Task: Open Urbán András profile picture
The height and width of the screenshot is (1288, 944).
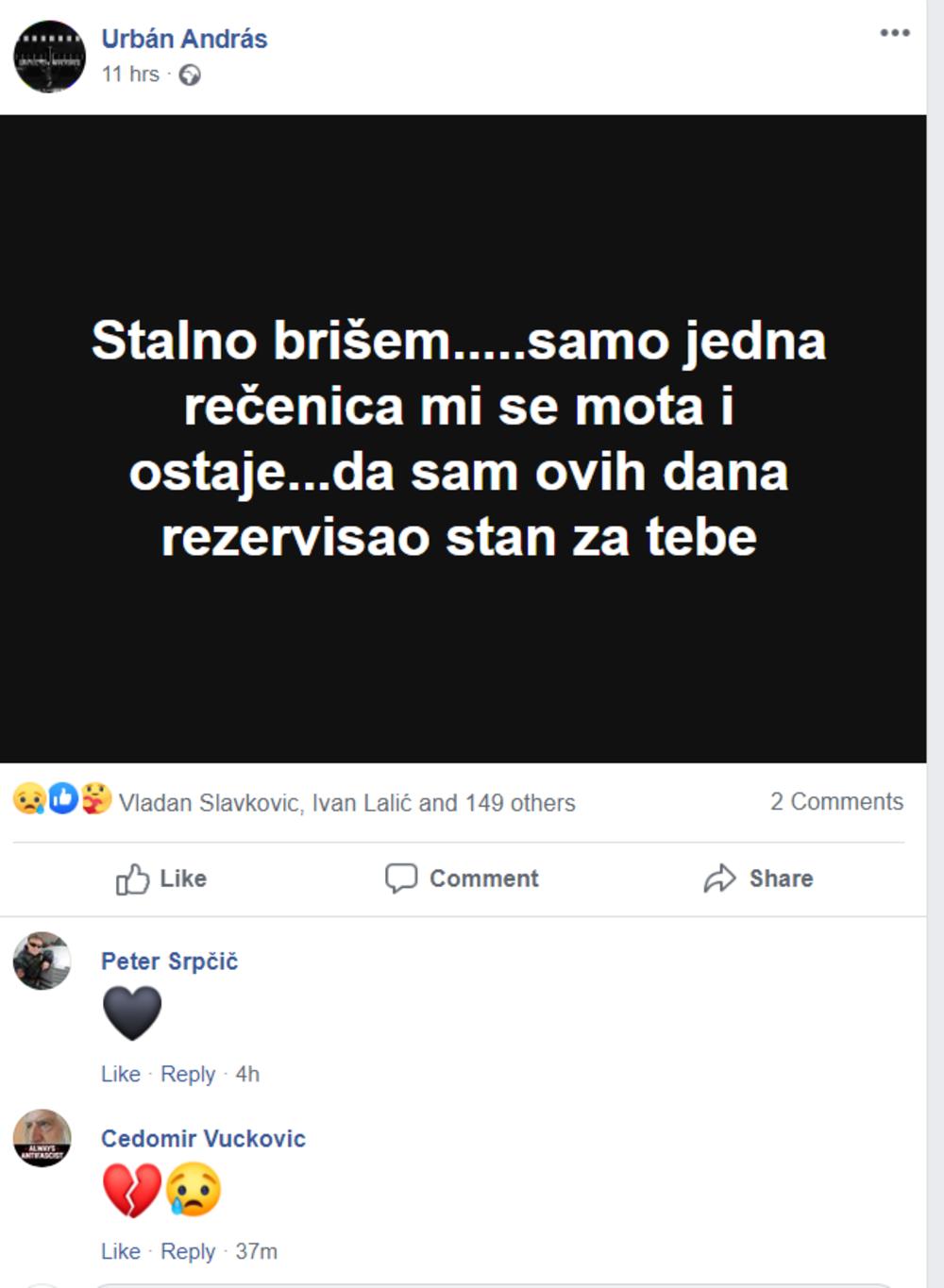Action: click(x=49, y=57)
